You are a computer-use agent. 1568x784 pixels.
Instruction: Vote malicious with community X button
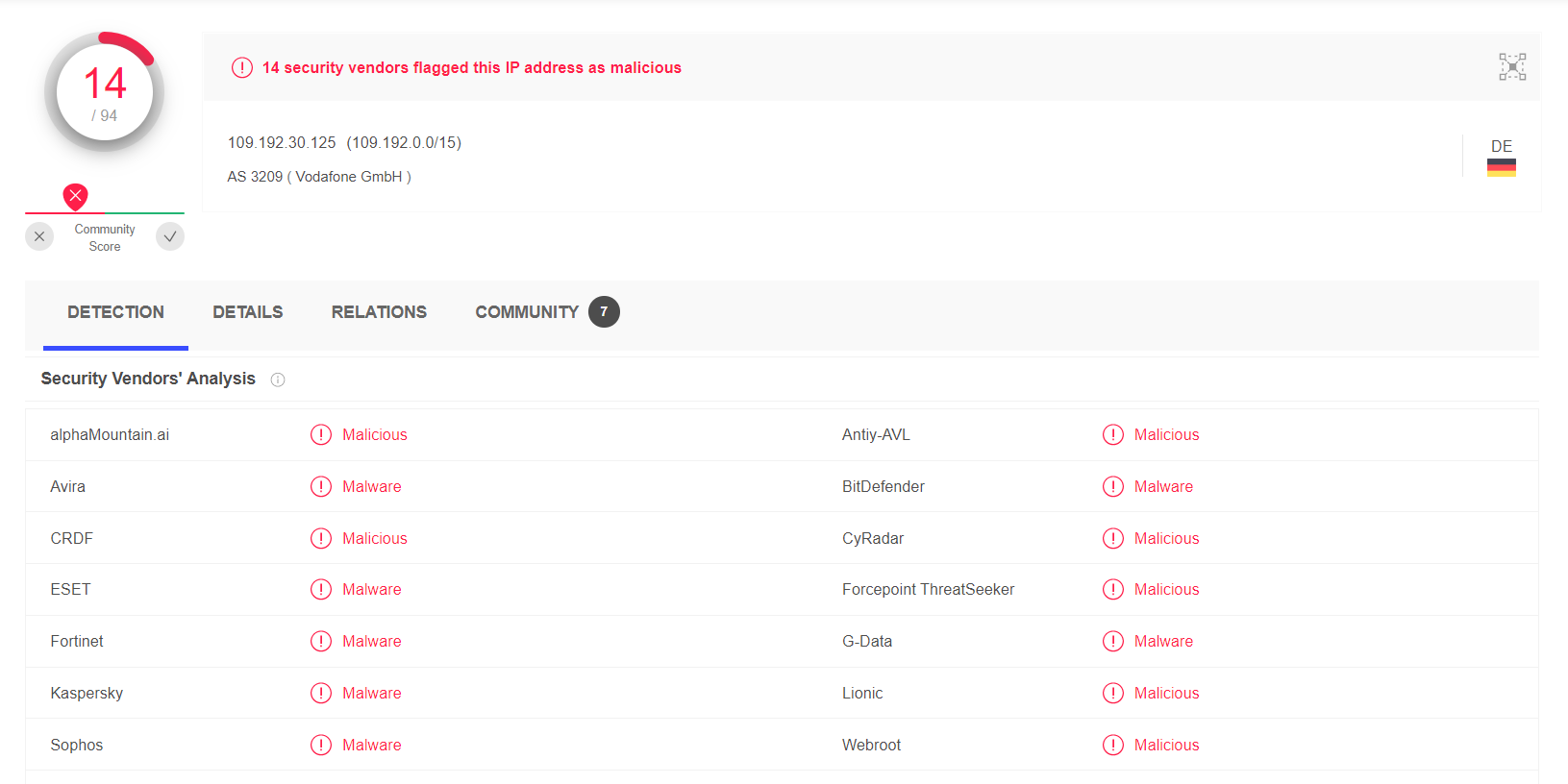39,236
